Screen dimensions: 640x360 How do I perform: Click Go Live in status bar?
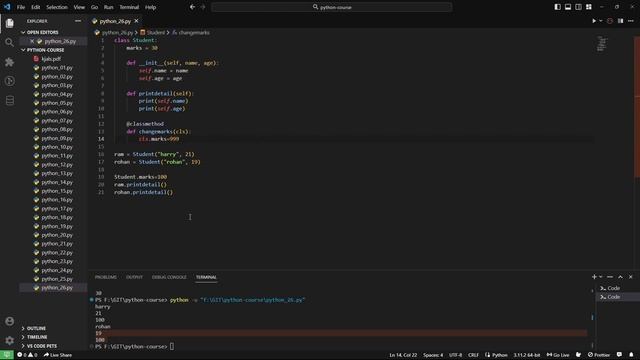[558, 355]
